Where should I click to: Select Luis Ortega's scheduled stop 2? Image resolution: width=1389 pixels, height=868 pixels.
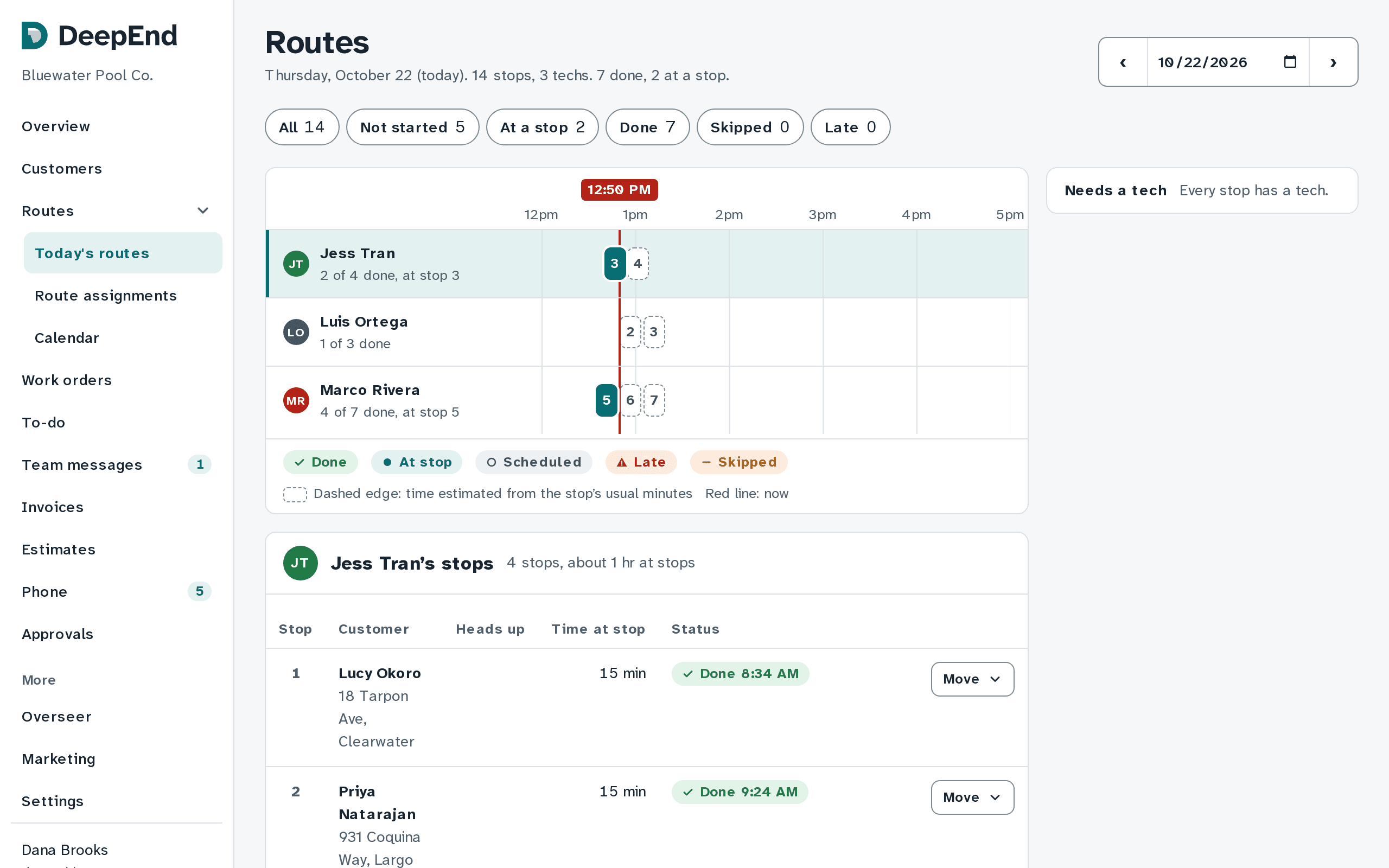pos(630,332)
